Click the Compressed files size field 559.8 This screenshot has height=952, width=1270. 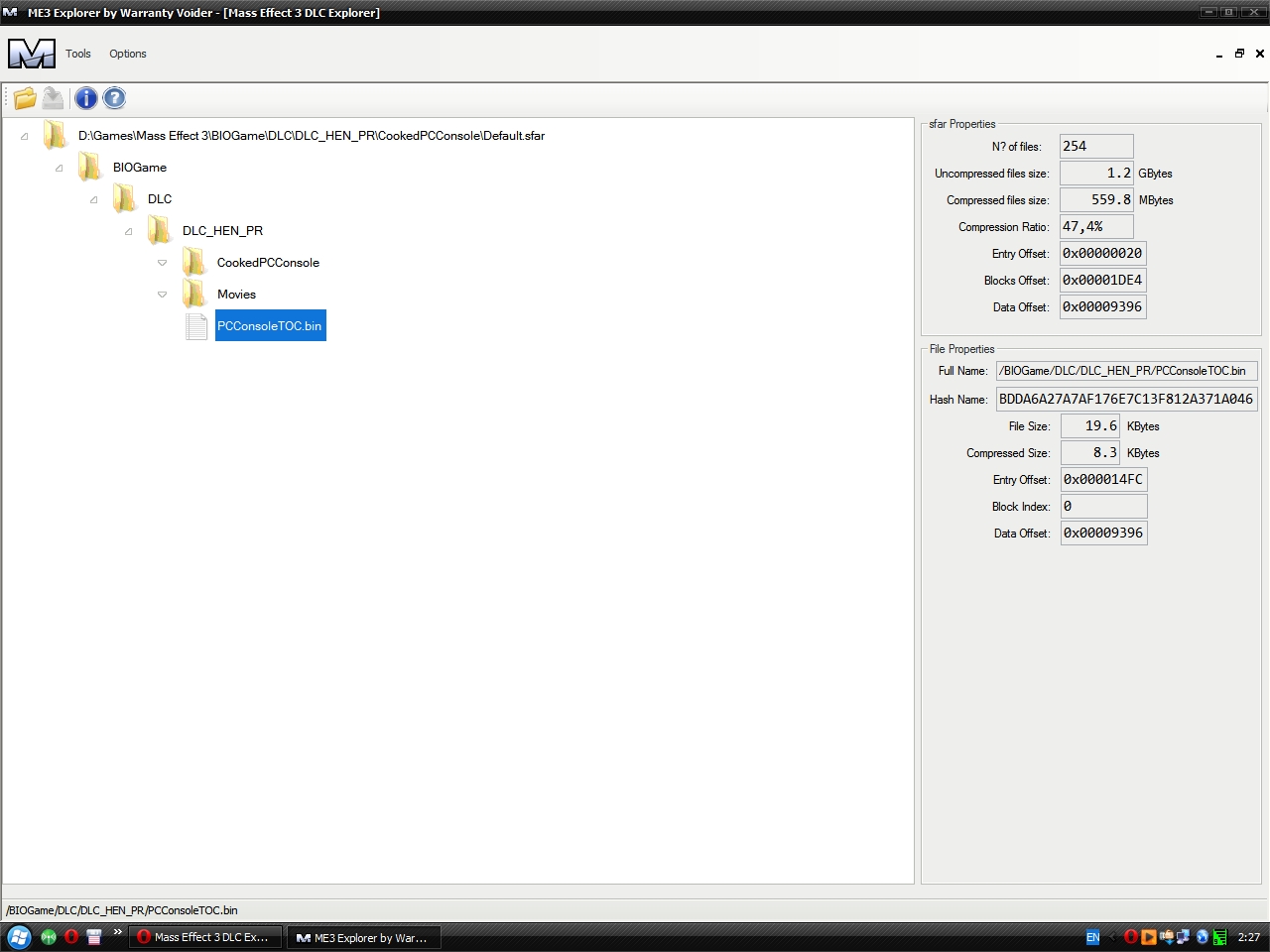tap(1096, 200)
